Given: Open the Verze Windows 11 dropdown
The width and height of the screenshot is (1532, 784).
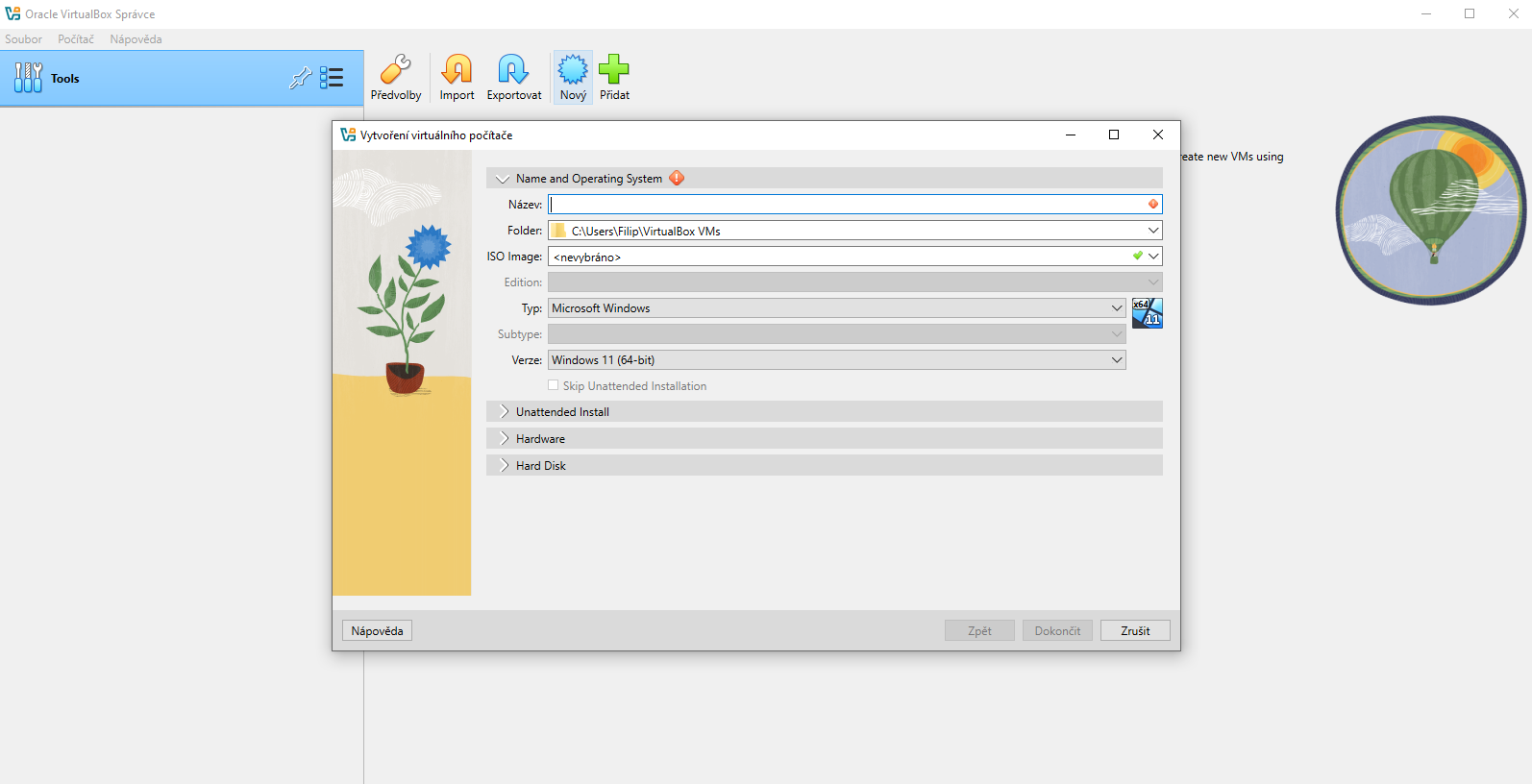Looking at the screenshot, I should coord(836,360).
